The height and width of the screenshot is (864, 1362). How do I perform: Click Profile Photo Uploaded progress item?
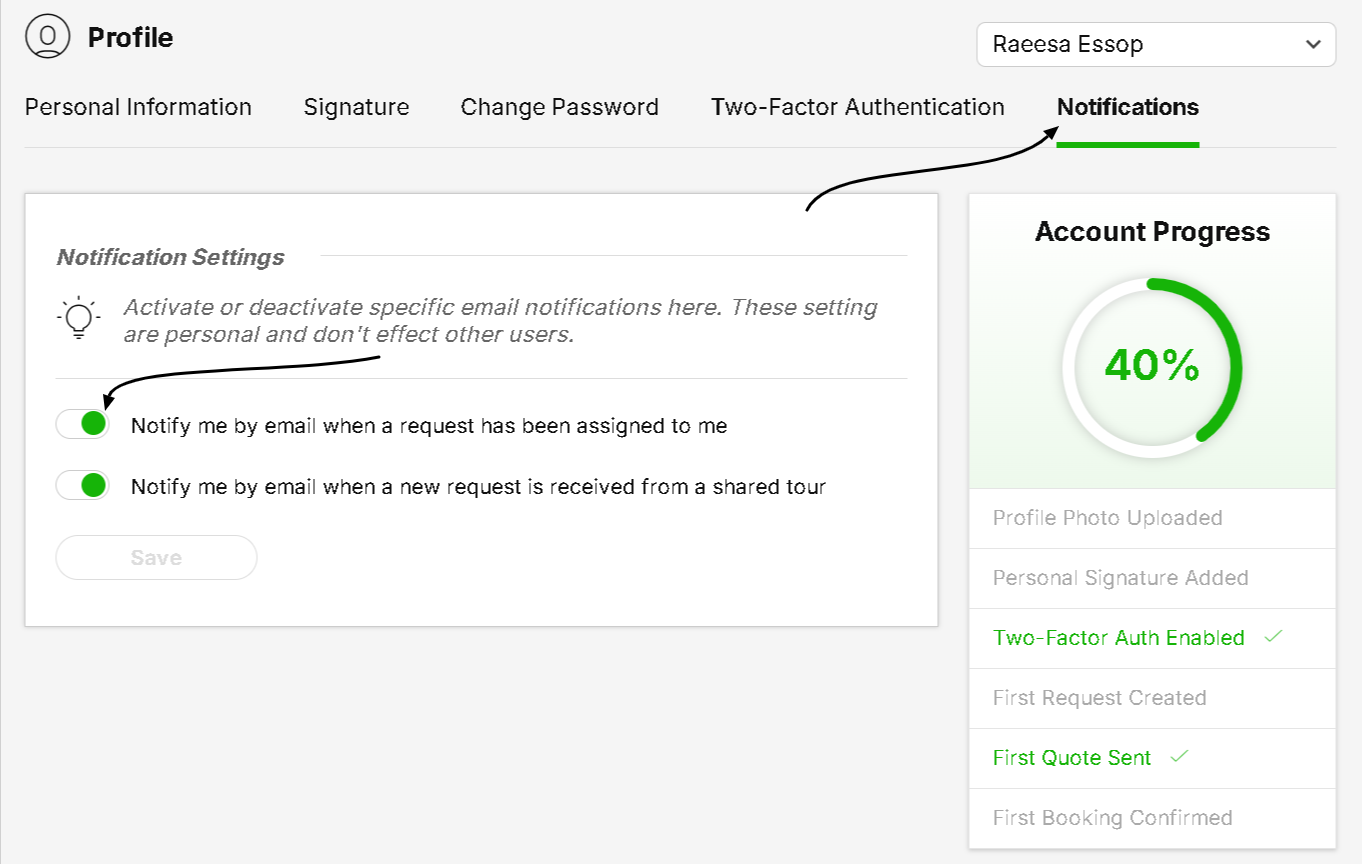point(1107,518)
